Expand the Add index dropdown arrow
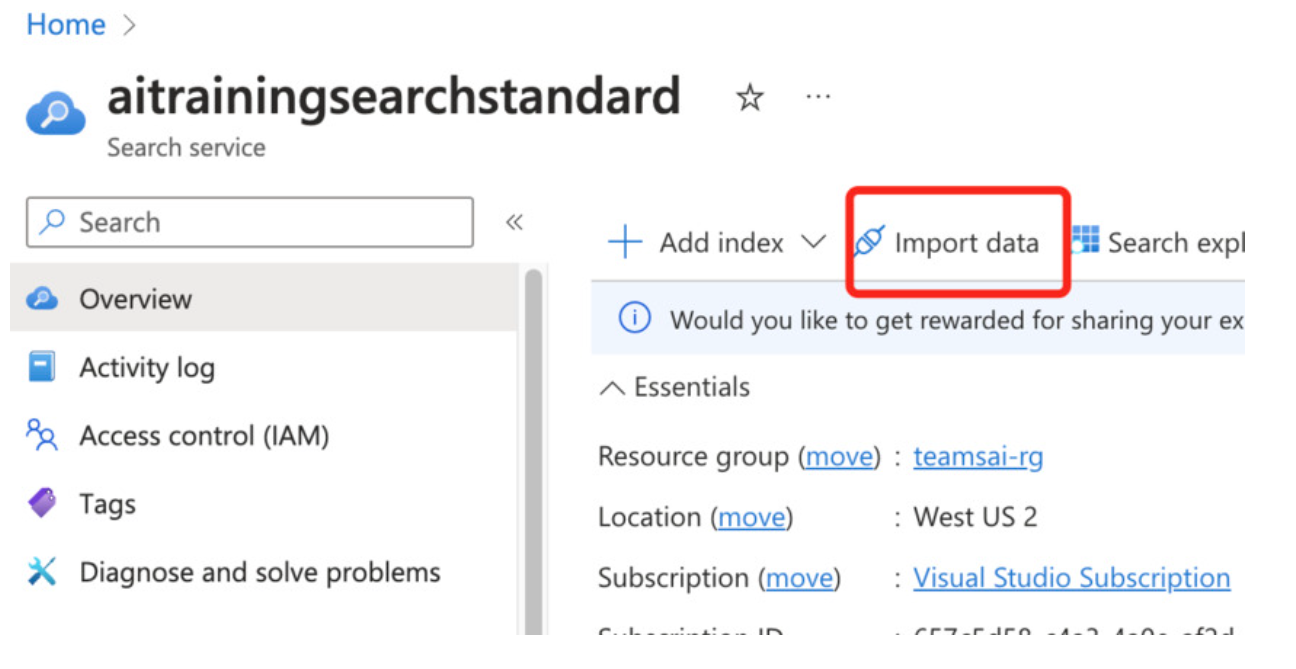This screenshot has width=1296, height=669. click(x=814, y=242)
